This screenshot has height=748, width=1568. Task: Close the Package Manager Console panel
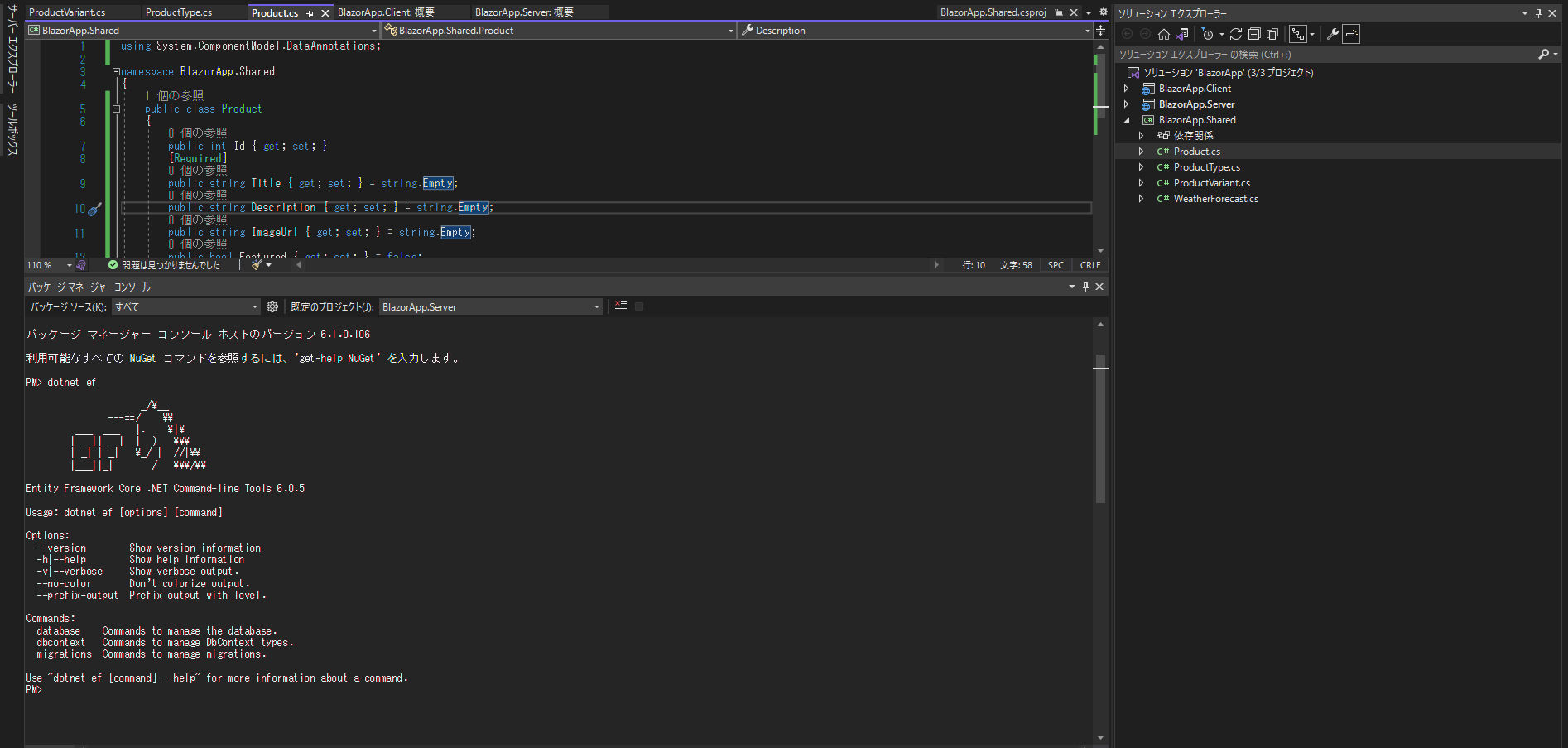tap(1099, 287)
